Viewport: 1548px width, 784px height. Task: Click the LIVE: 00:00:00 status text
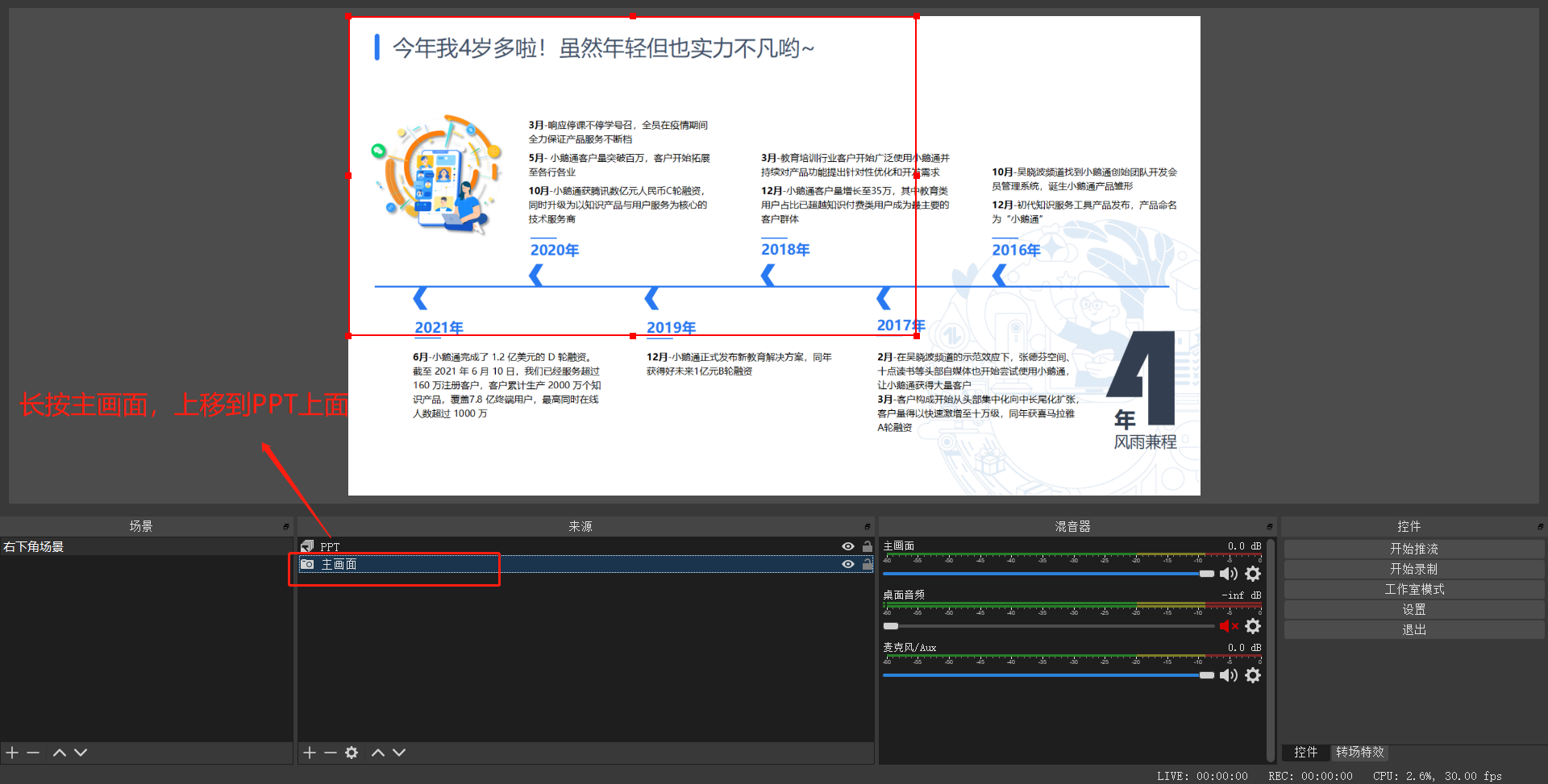pyautogui.click(x=1202, y=776)
